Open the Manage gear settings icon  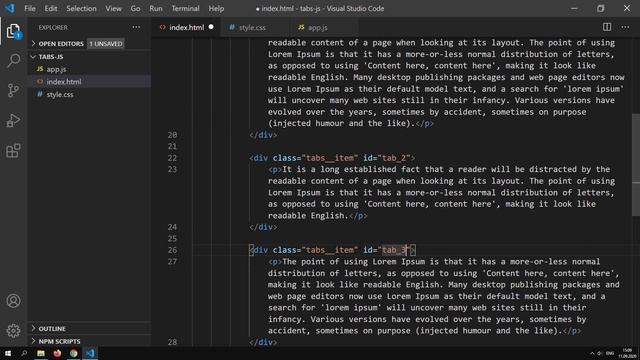13,330
